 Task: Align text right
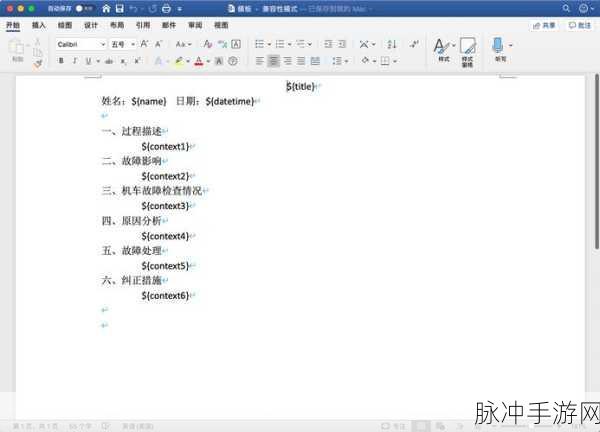[287, 61]
